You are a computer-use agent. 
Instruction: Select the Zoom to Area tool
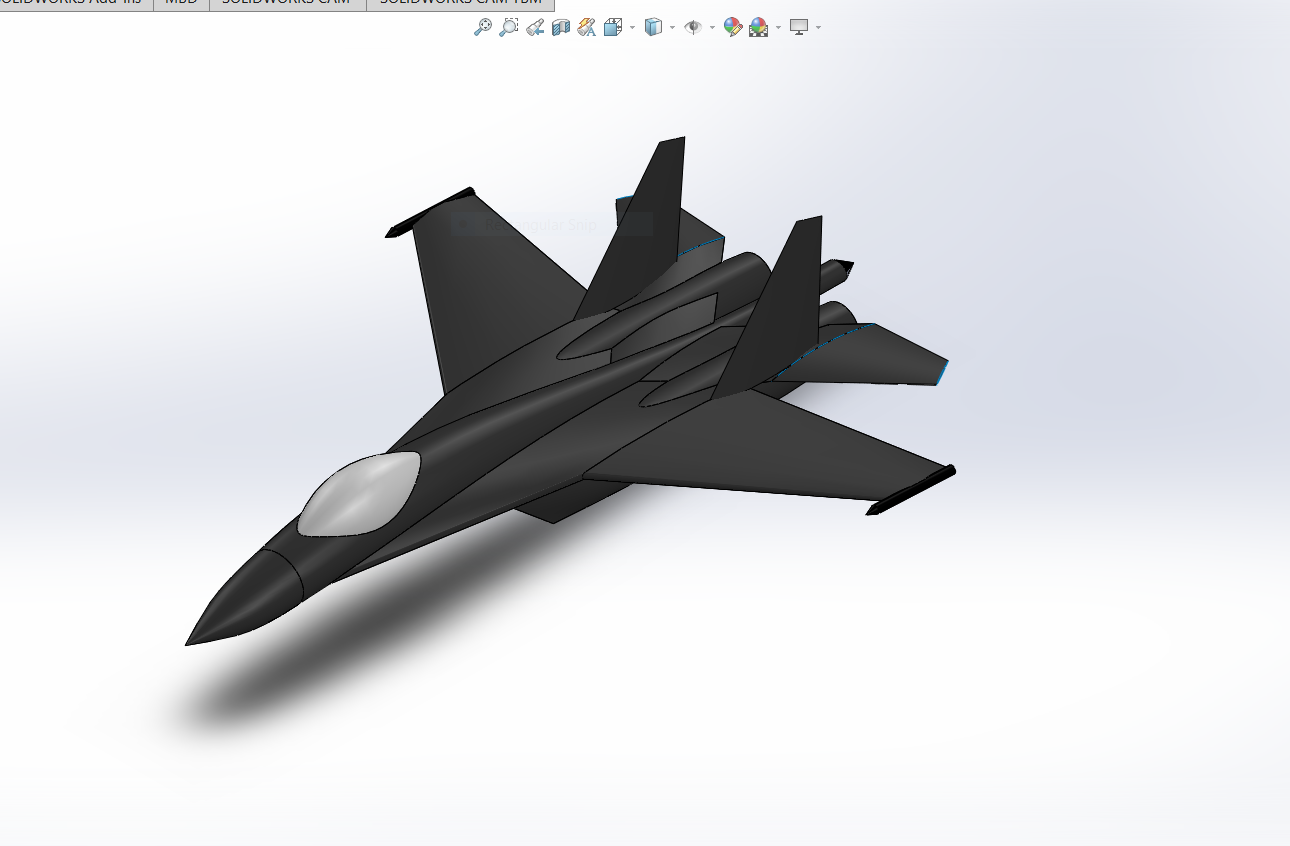coord(509,28)
